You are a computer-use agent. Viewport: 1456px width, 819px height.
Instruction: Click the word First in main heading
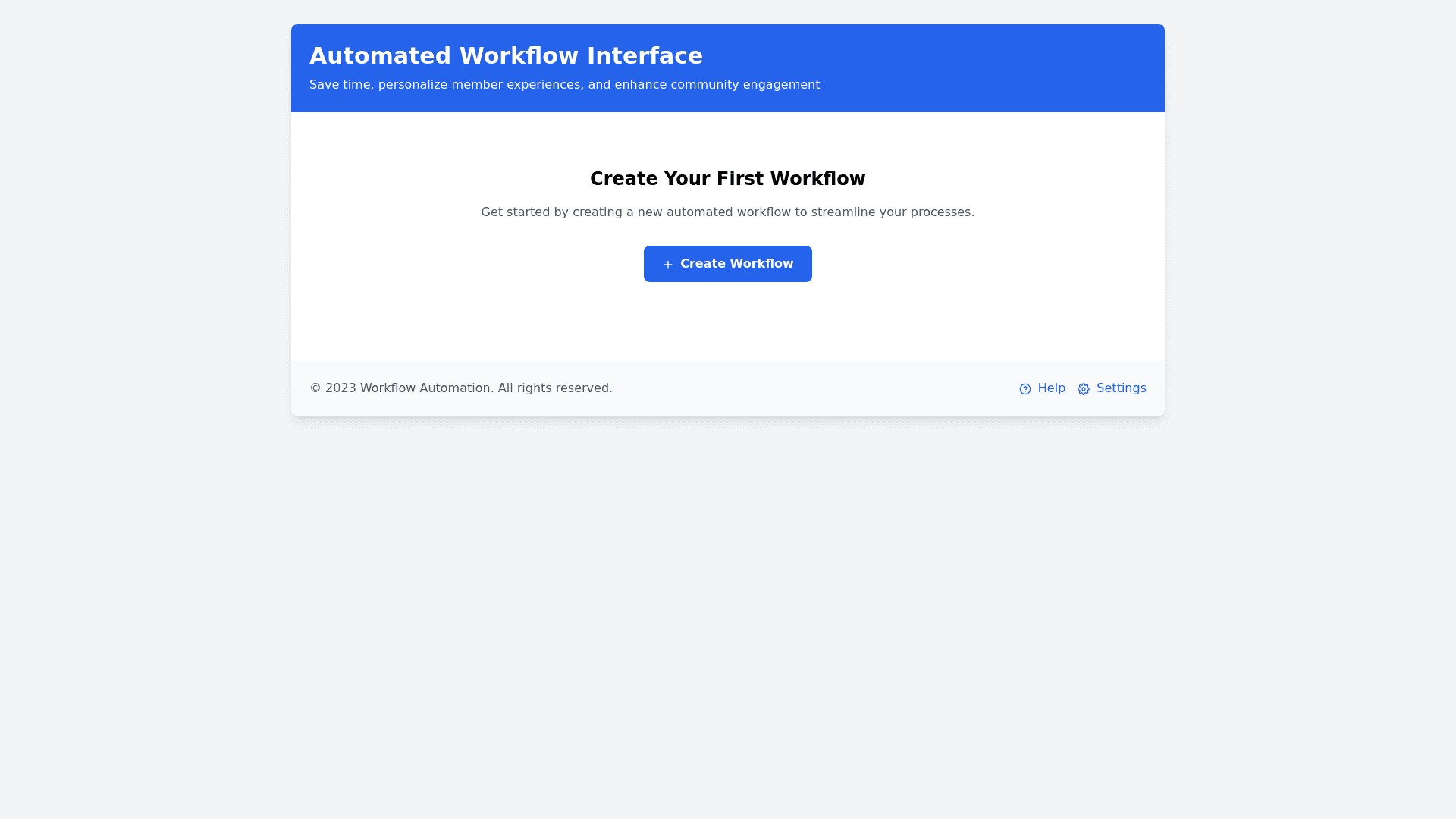[739, 179]
